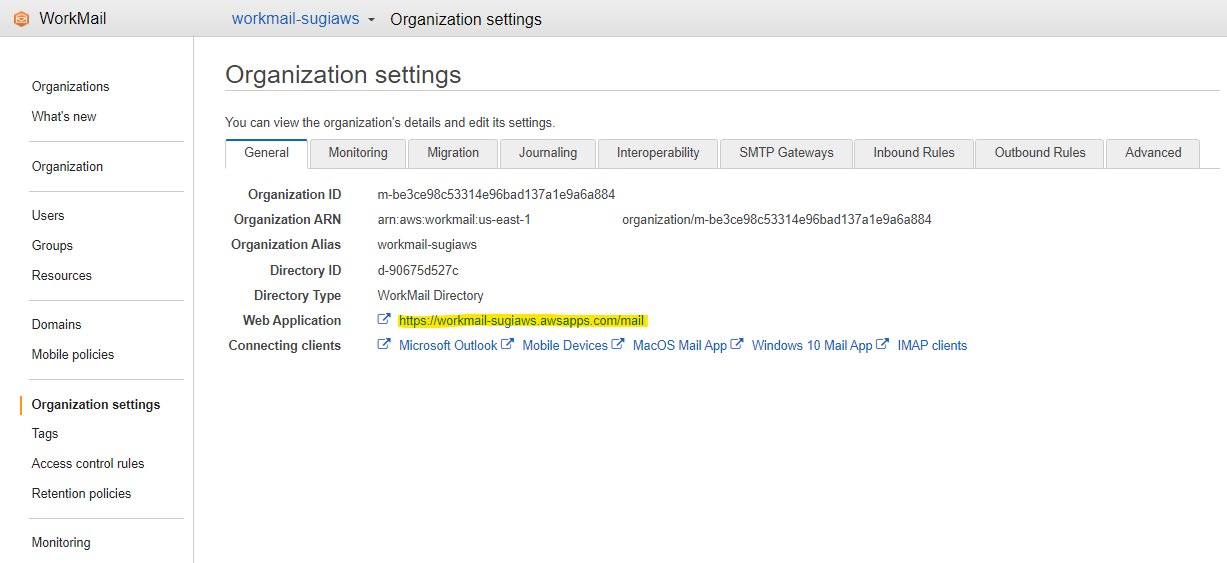Click external link icon before MacOS Mail App

point(618,344)
